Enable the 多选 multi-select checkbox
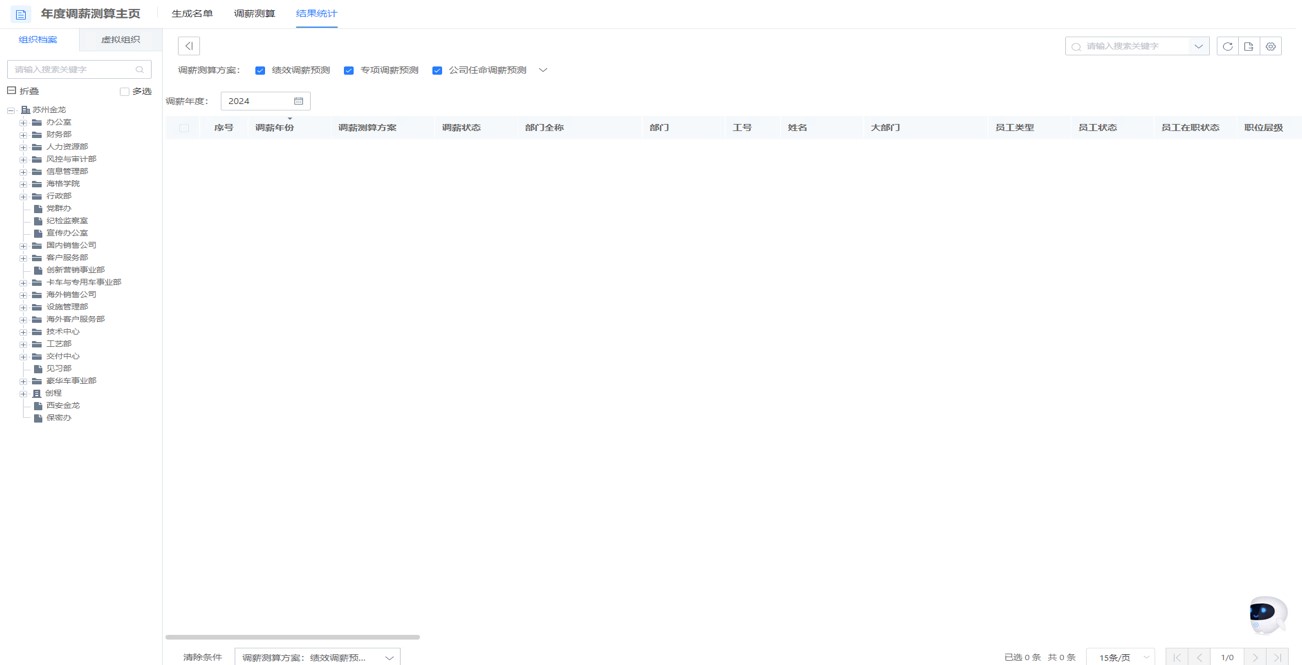 point(125,92)
